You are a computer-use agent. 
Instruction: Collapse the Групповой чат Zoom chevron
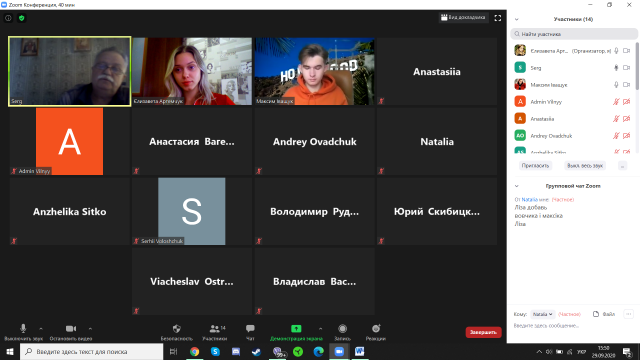coord(516,186)
